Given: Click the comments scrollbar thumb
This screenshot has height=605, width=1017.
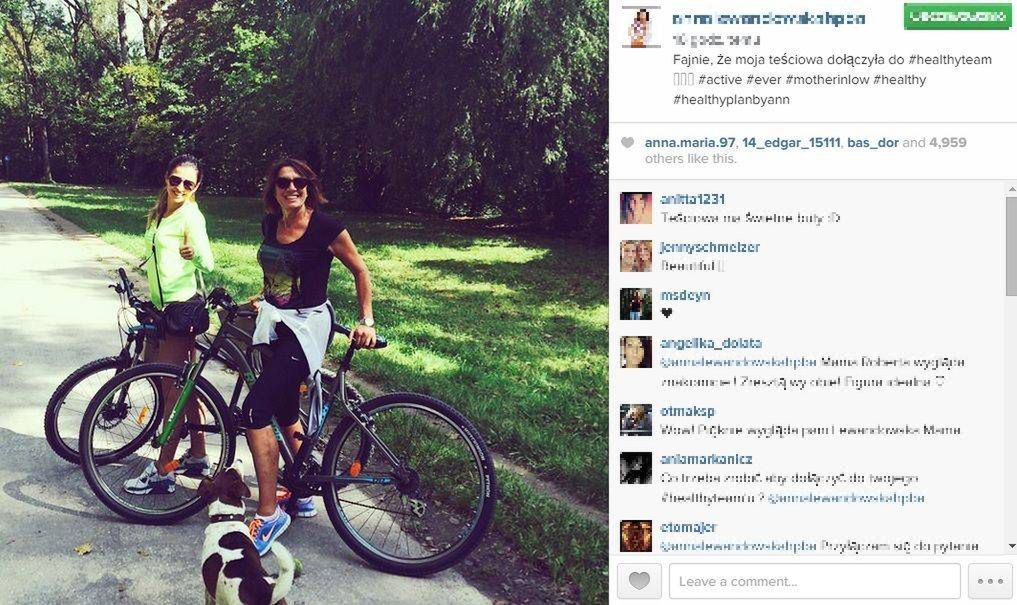Looking at the screenshot, I should click(1011, 245).
